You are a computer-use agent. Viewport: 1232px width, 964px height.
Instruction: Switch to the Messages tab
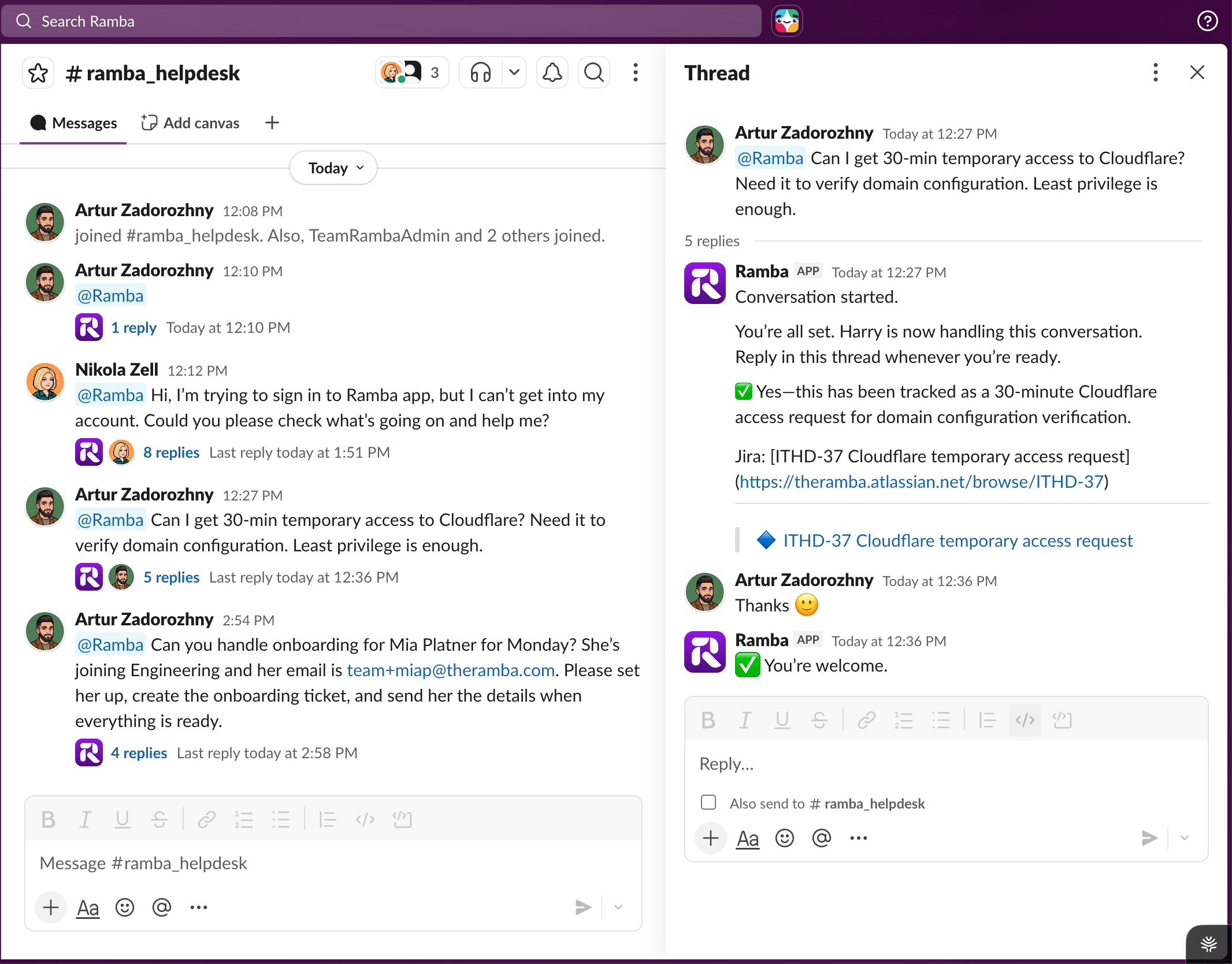click(x=74, y=123)
